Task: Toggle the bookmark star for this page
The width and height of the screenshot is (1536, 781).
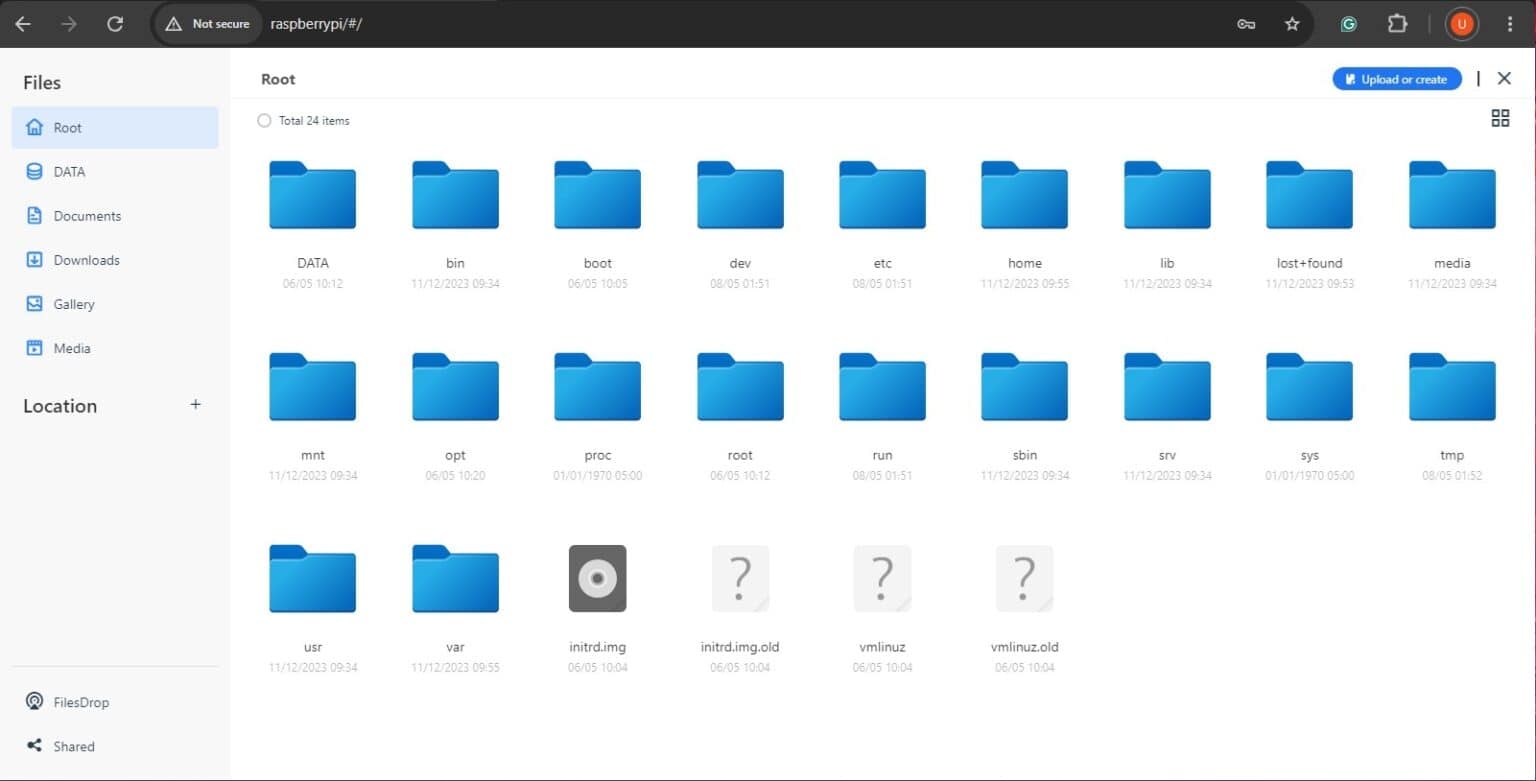Action: tap(1293, 23)
